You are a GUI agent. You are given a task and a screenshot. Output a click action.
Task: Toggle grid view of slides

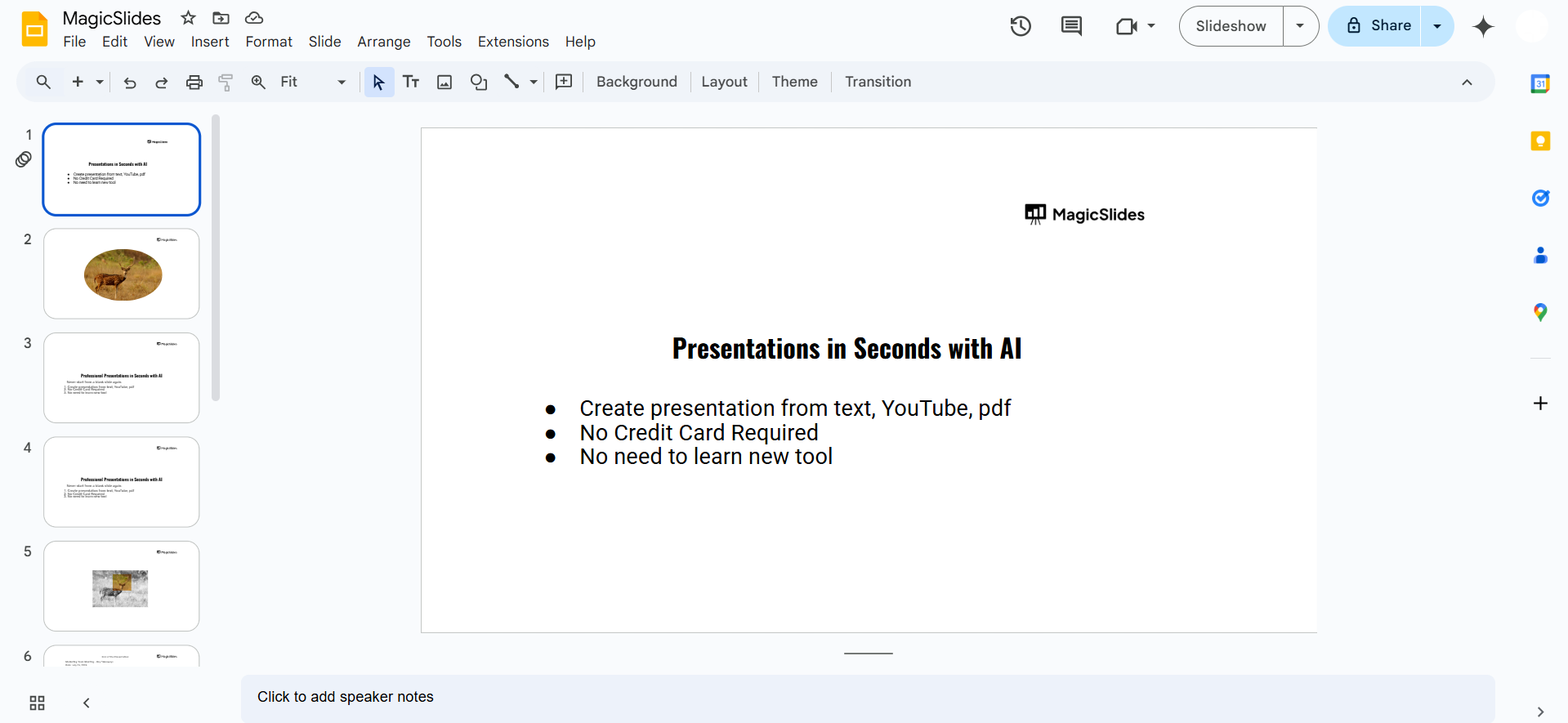(37, 703)
